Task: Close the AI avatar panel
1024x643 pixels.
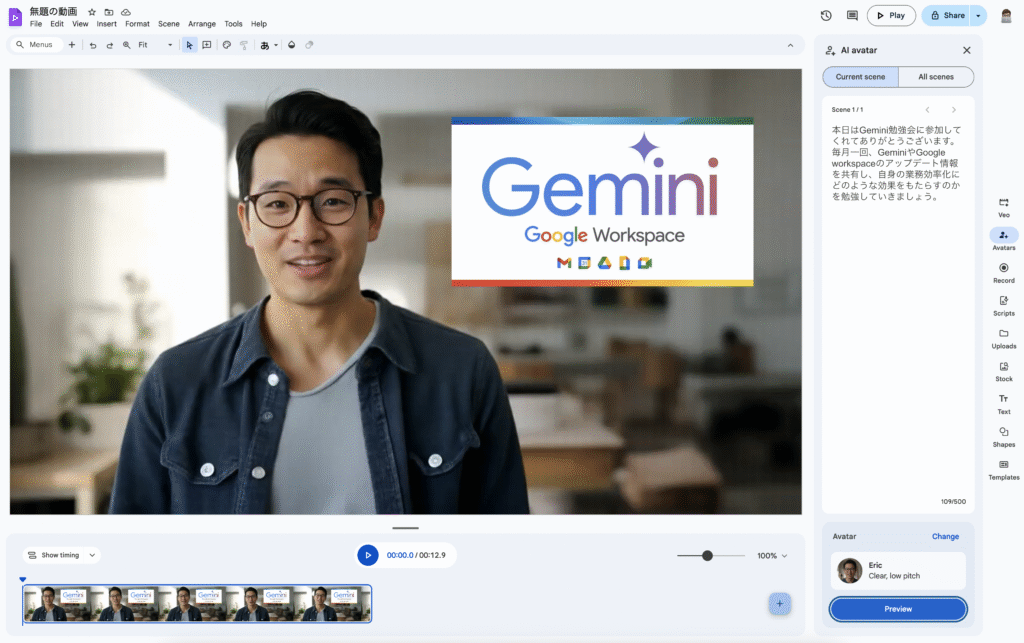Action: tap(967, 50)
